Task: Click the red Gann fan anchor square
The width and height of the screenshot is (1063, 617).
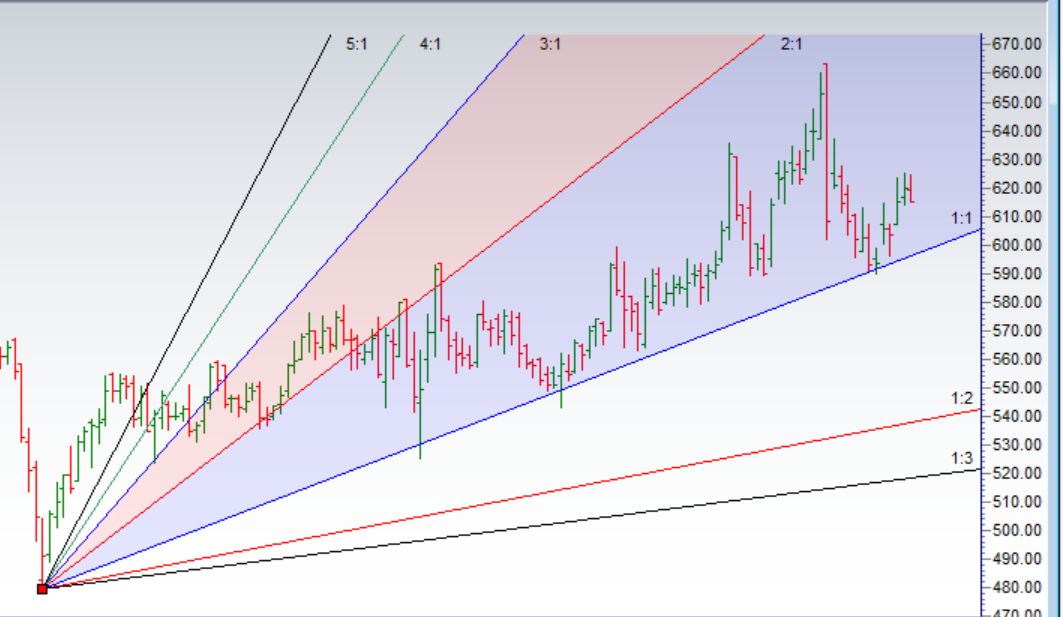Action: (x=42, y=589)
